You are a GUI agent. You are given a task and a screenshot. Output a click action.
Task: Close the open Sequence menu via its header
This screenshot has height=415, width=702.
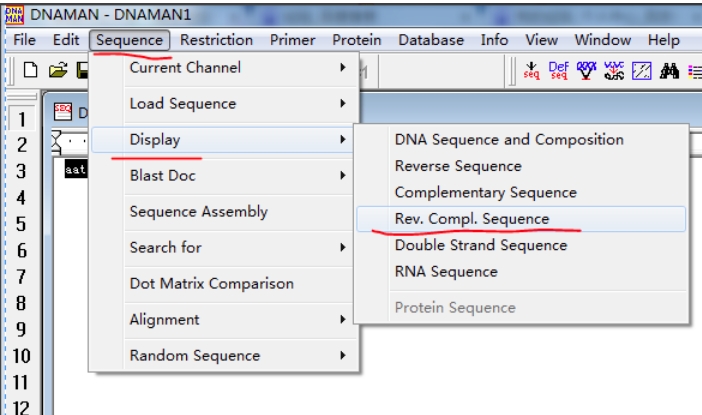click(129, 40)
